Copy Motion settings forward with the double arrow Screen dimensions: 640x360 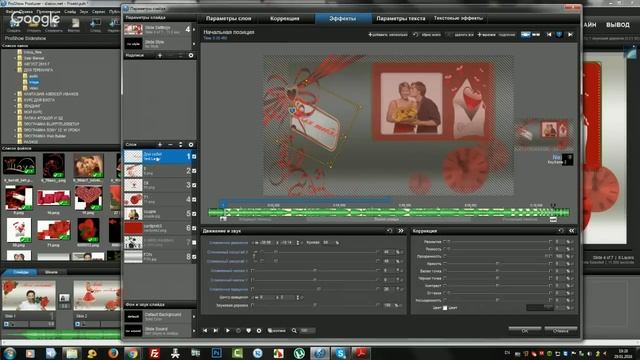400,231
